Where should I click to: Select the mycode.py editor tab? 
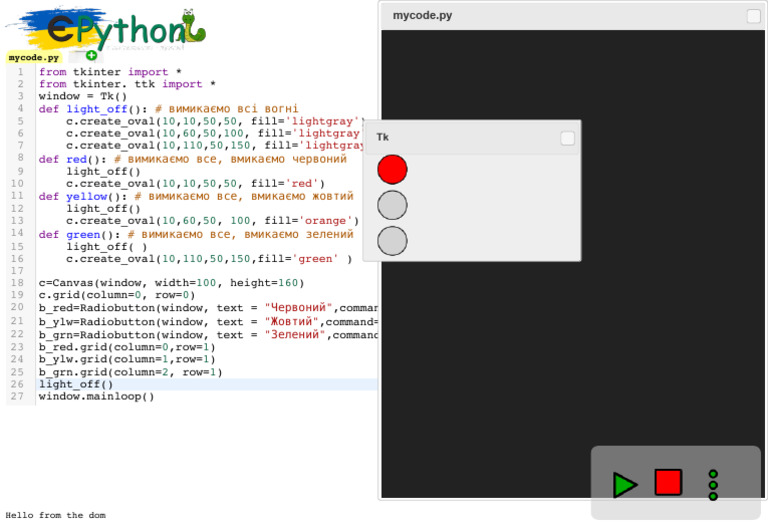coord(34,57)
